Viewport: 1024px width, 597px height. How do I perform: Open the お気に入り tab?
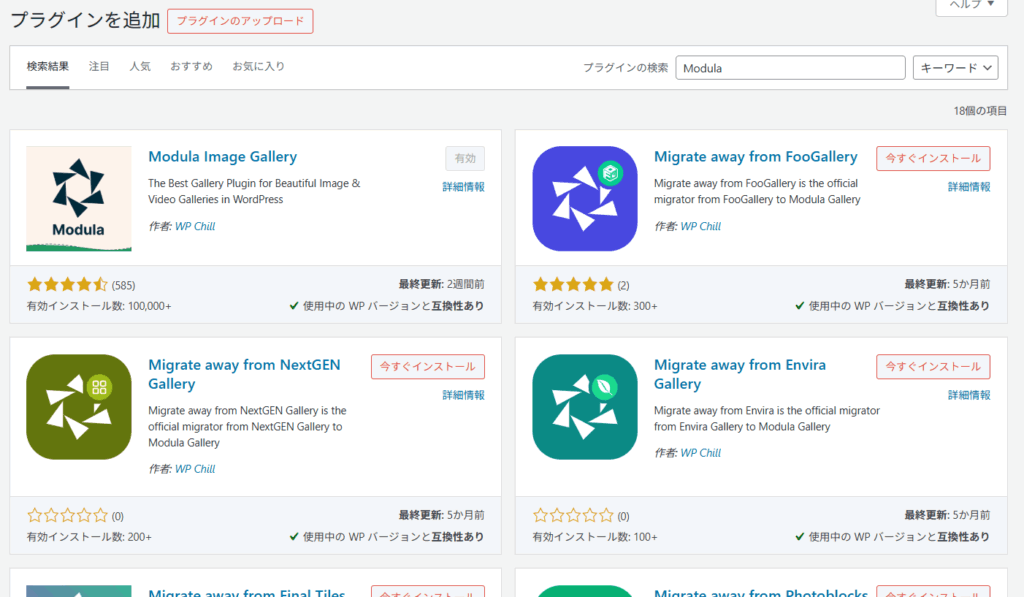coord(258,67)
